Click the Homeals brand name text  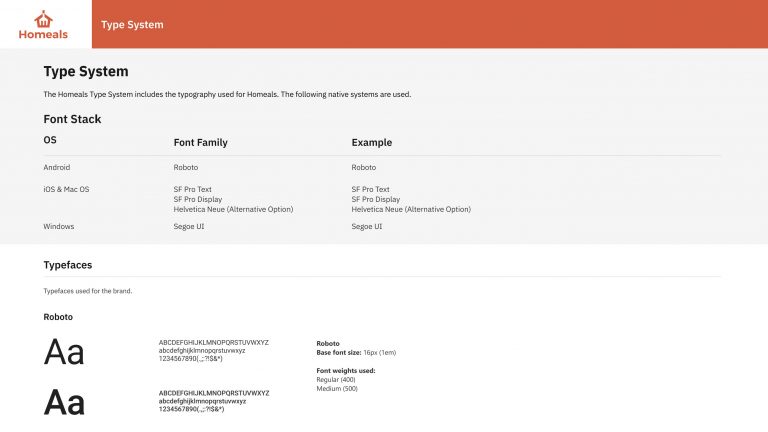click(x=43, y=34)
